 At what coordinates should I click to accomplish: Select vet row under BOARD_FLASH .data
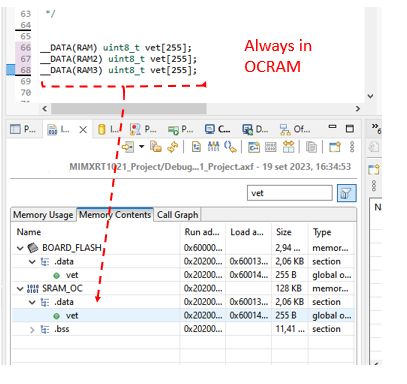(183, 275)
